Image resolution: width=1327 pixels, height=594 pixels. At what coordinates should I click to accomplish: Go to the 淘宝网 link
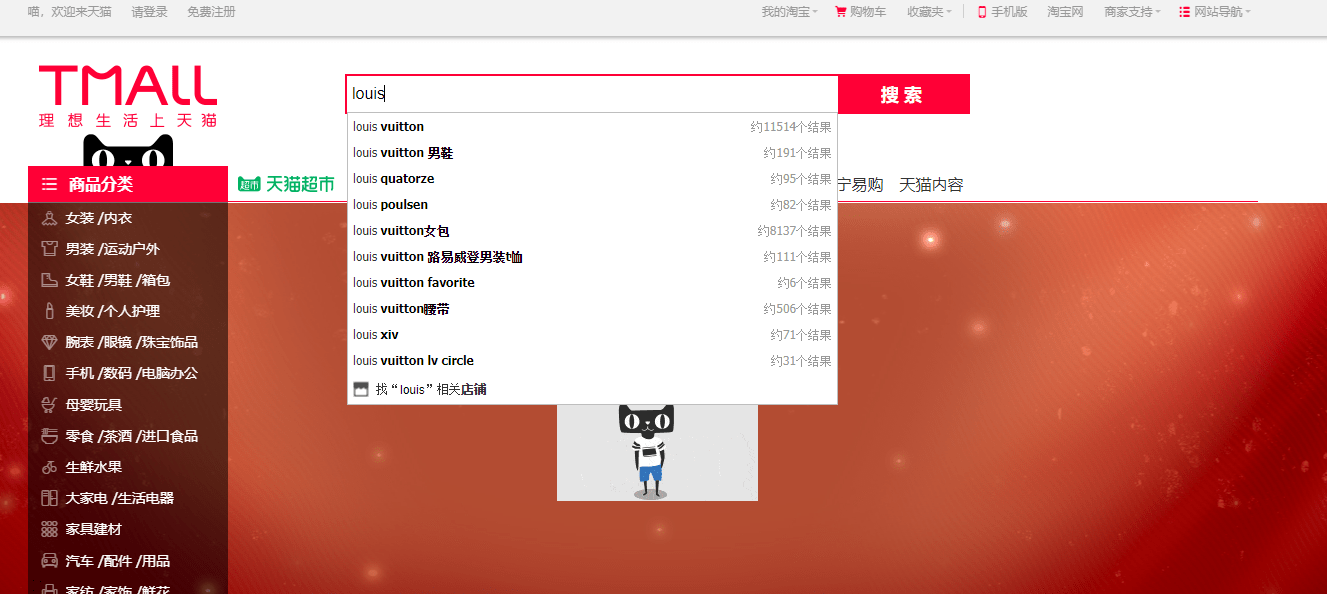1065,12
